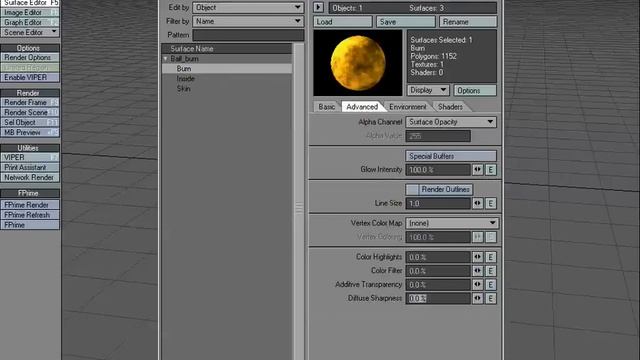Toggle the Limited Region button

[30, 67]
